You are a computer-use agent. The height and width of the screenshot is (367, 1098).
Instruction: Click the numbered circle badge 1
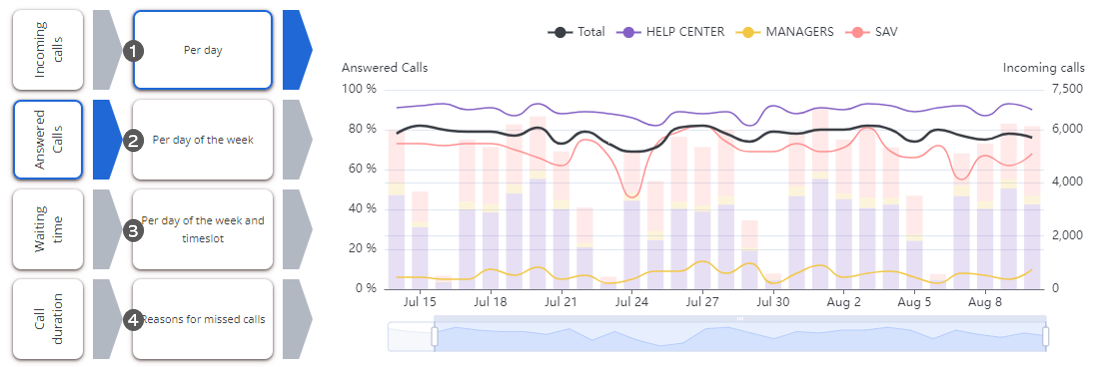pos(133,51)
